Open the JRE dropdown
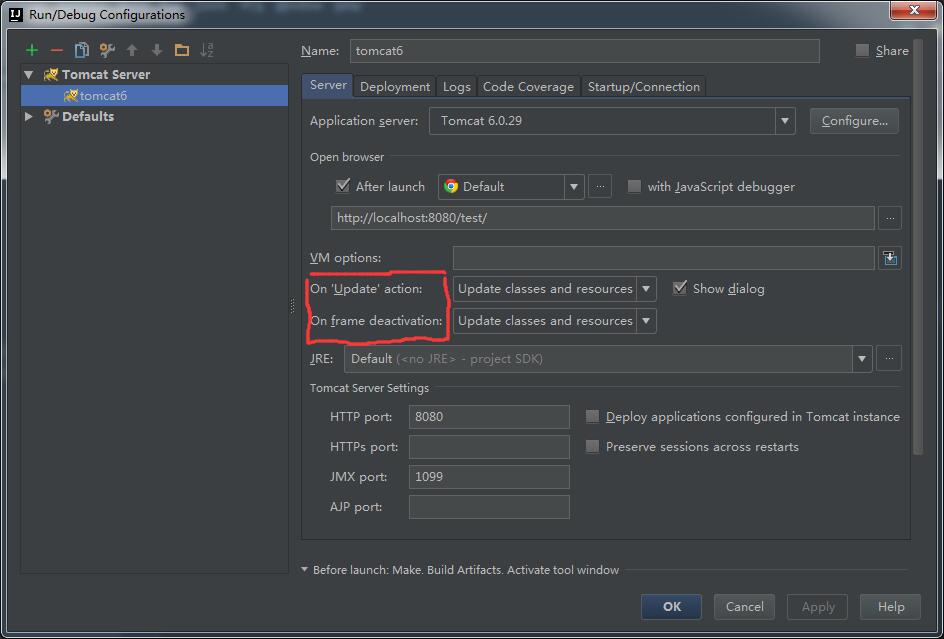 tap(862, 359)
